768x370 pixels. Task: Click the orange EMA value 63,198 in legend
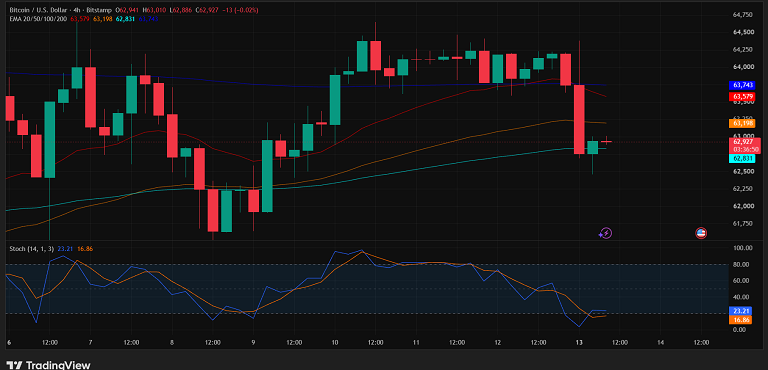click(x=102, y=19)
